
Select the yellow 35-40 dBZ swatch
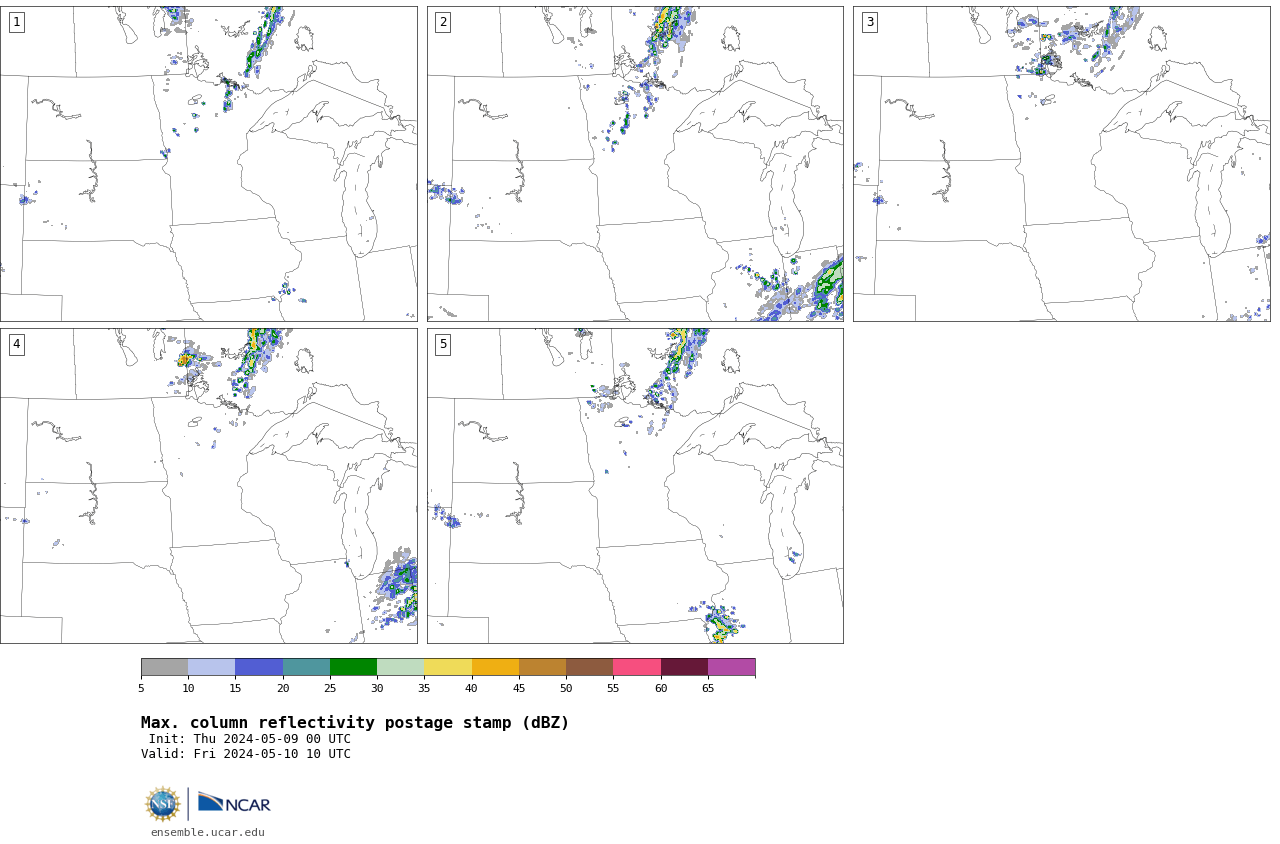click(448, 667)
